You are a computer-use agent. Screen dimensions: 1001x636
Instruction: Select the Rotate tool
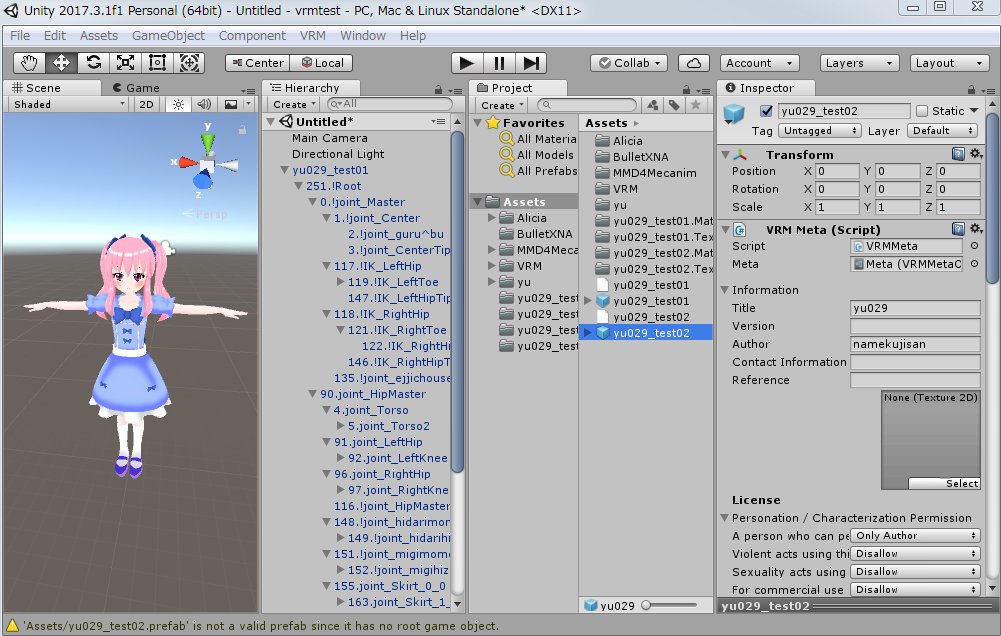click(x=93, y=63)
